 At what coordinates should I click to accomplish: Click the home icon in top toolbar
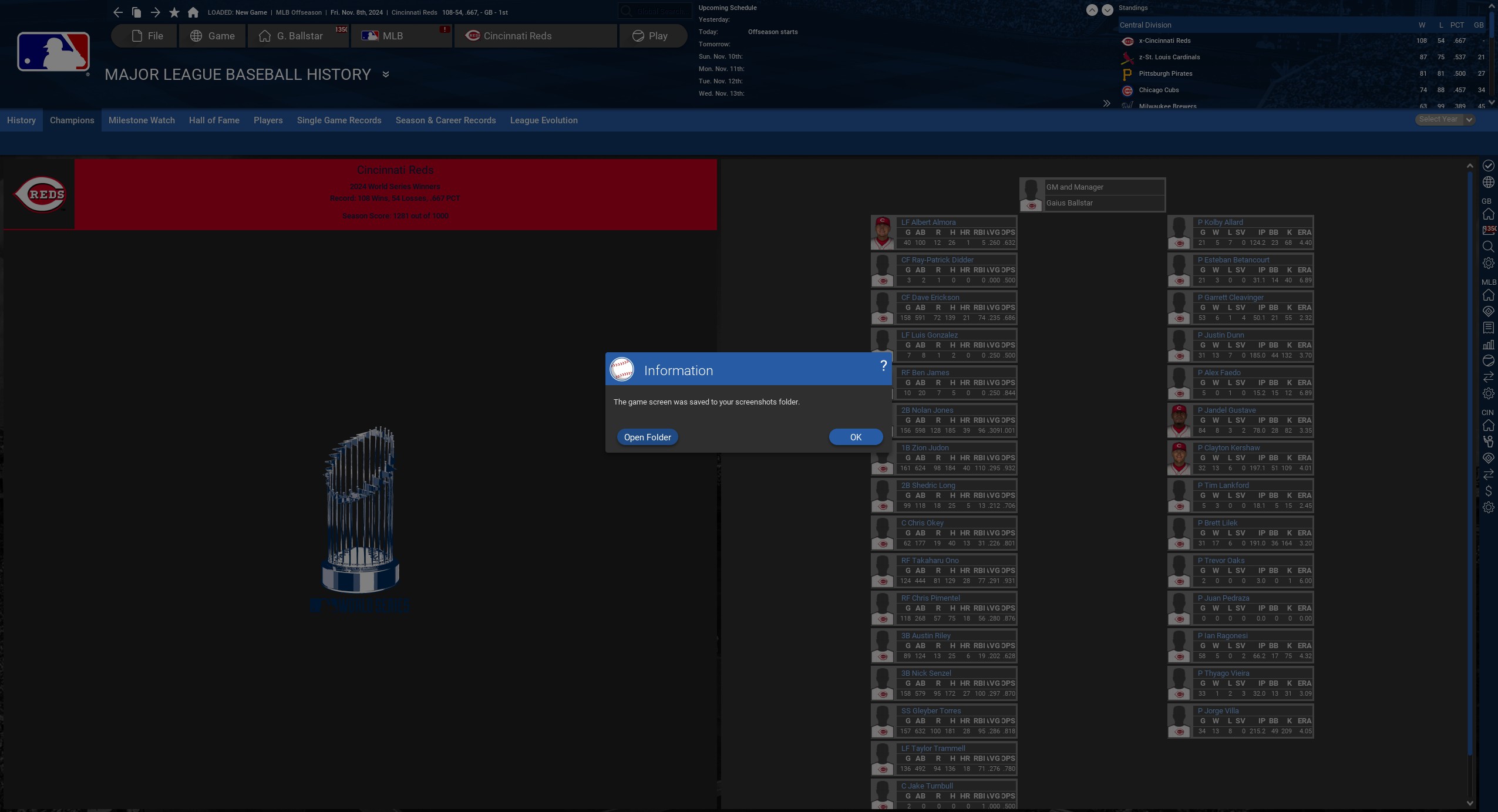[x=193, y=12]
